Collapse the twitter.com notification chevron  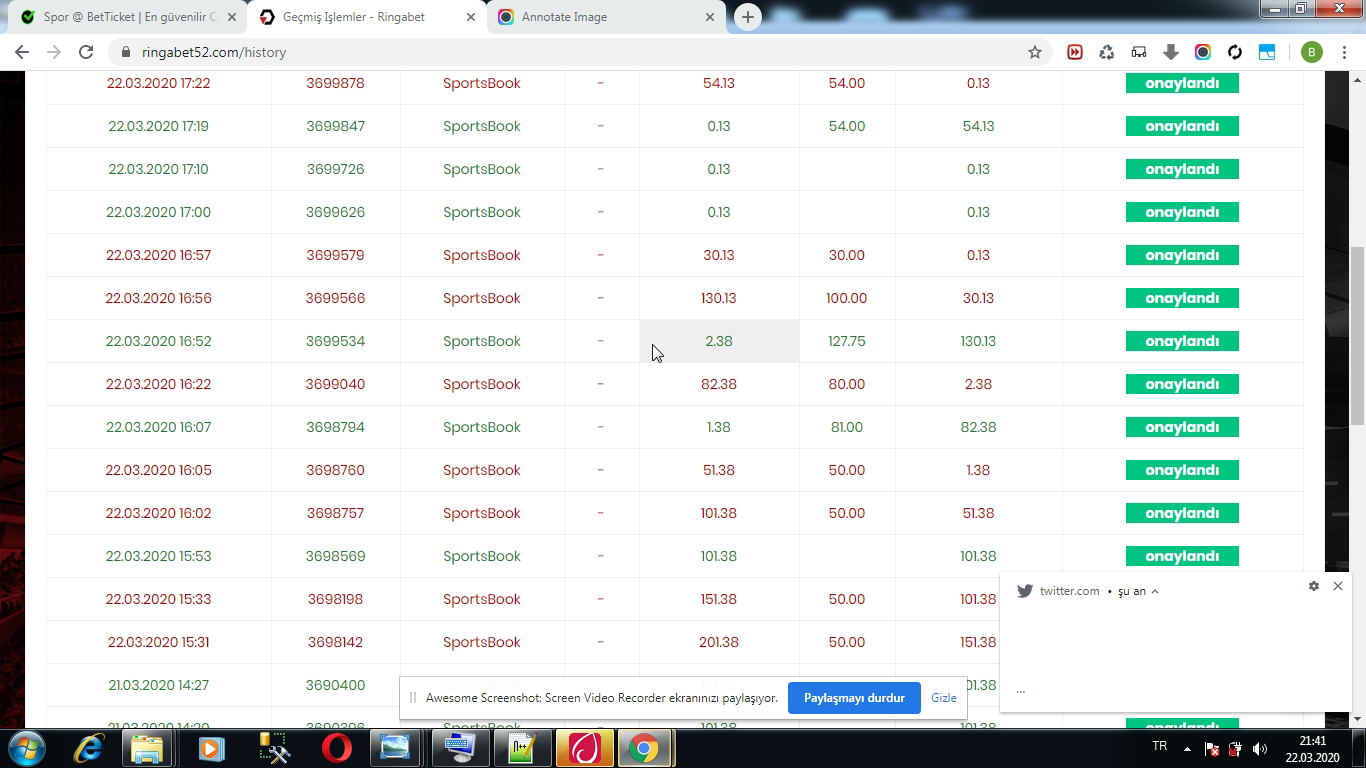(x=1155, y=591)
